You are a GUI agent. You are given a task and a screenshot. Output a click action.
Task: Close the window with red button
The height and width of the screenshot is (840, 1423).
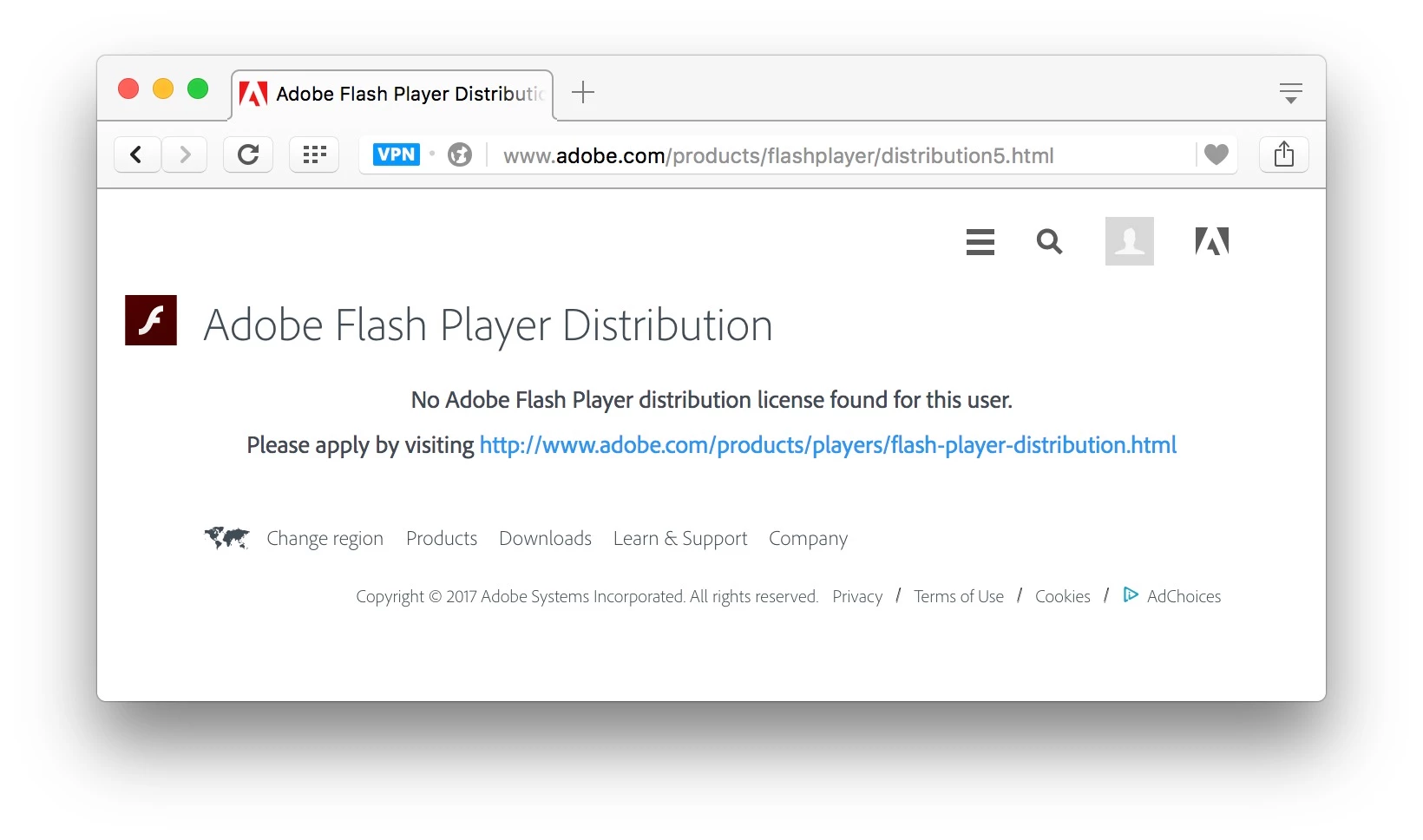point(128,89)
